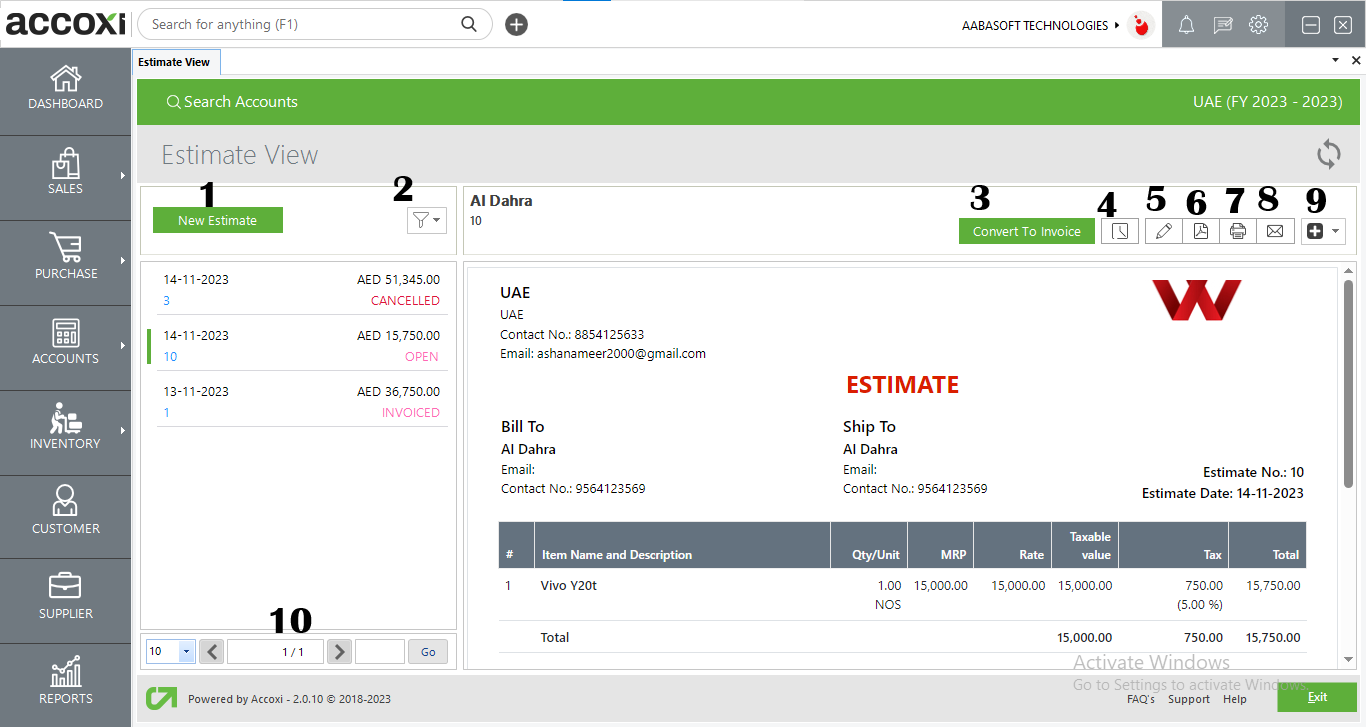The image size is (1366, 727).
Task: Change the page size 10 dropdown
Action: click(x=170, y=651)
